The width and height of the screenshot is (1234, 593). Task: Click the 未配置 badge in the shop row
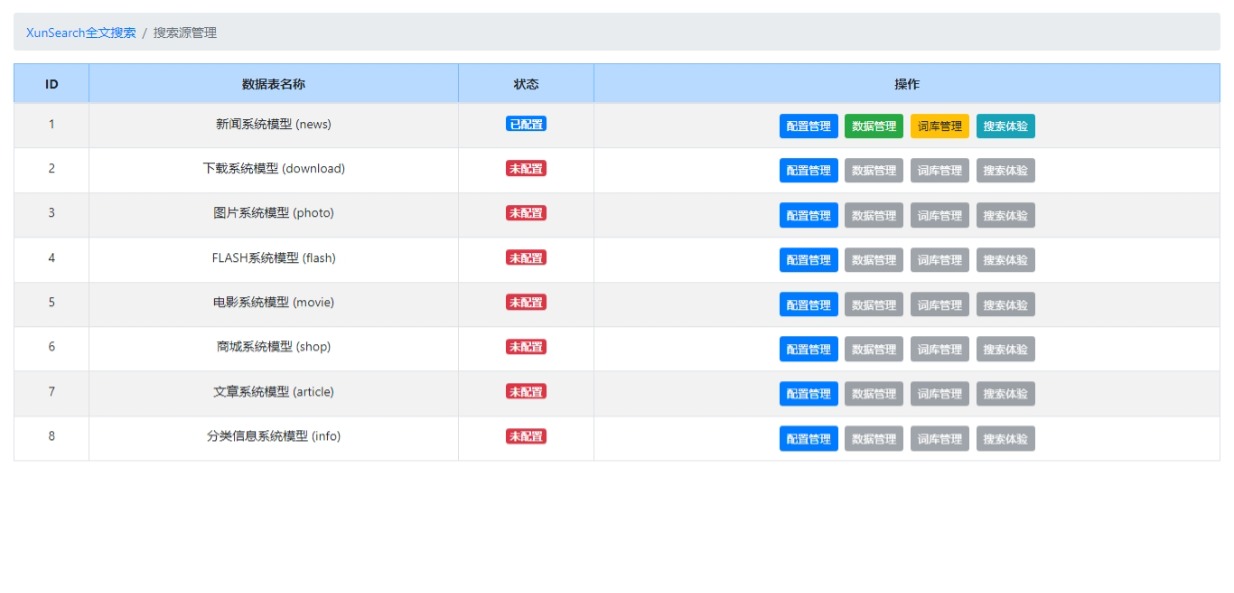click(x=526, y=347)
